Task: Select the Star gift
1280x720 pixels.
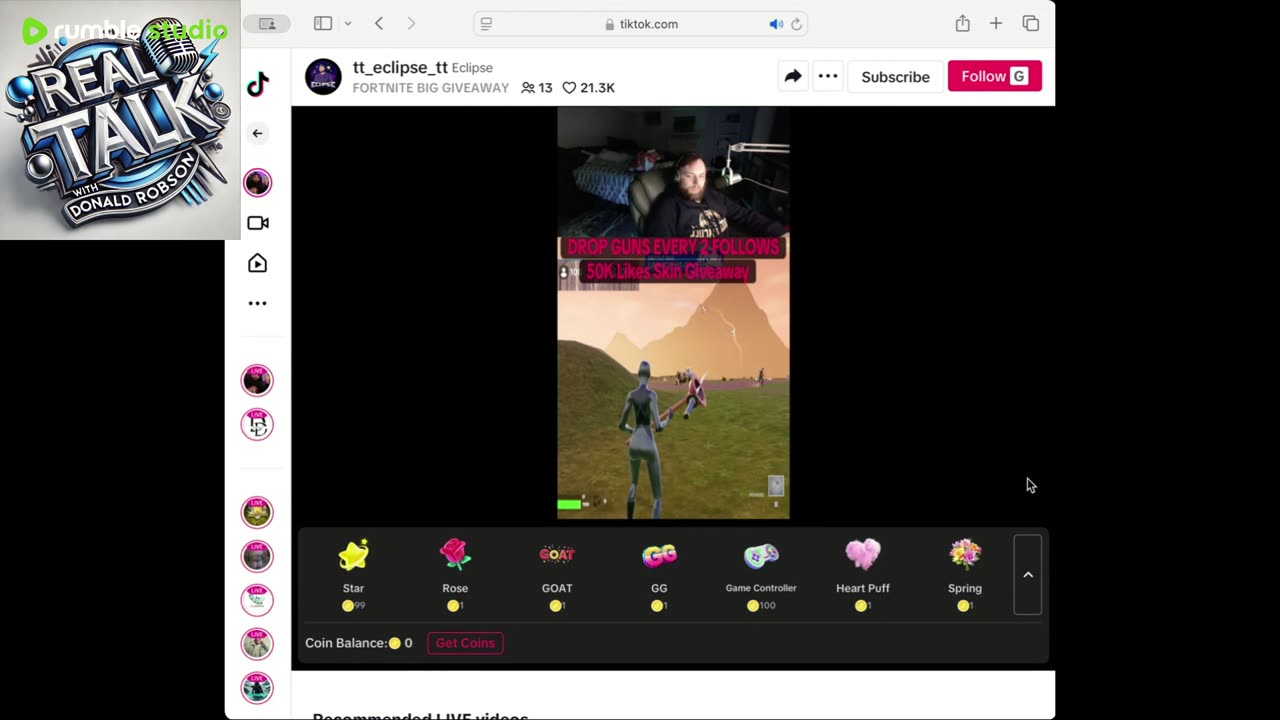Action: coord(353,574)
